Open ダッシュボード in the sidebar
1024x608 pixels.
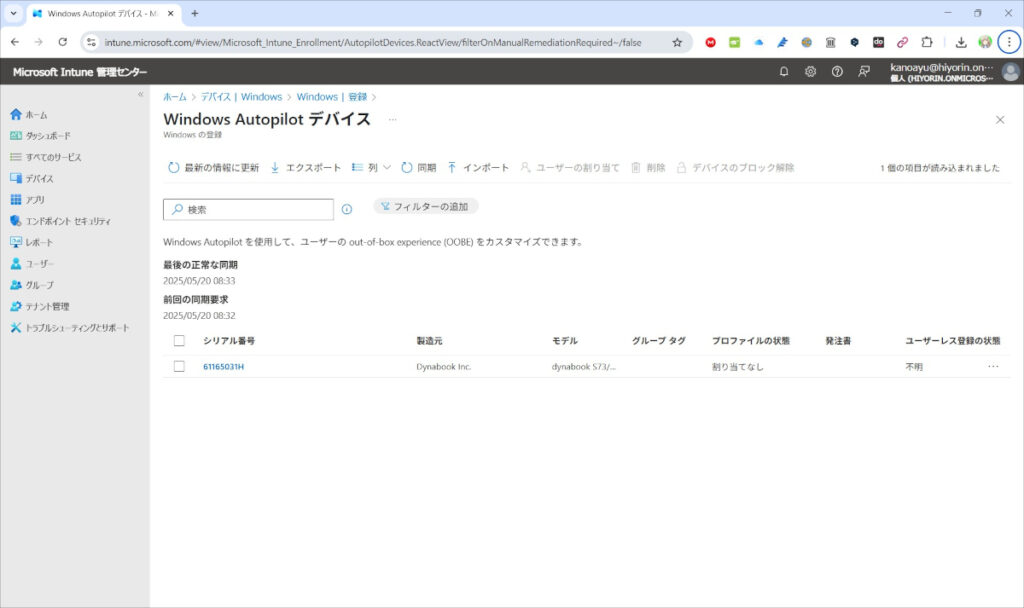pos(40,136)
